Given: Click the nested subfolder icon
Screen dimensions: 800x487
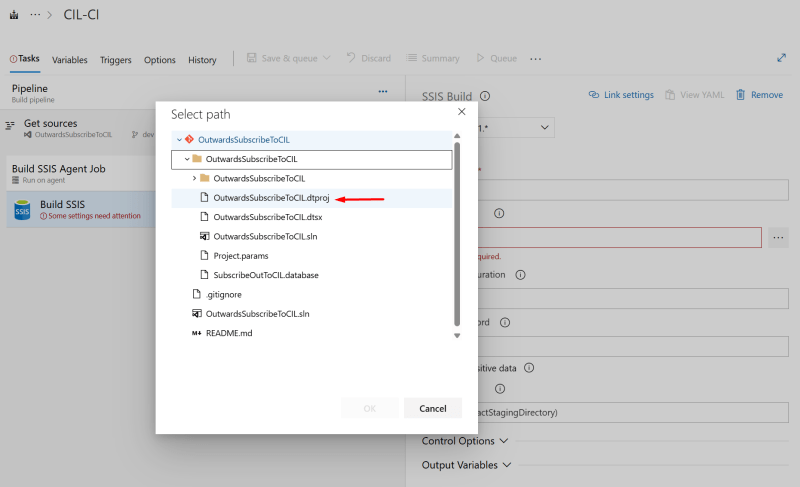Looking at the screenshot, I should pos(205,178).
